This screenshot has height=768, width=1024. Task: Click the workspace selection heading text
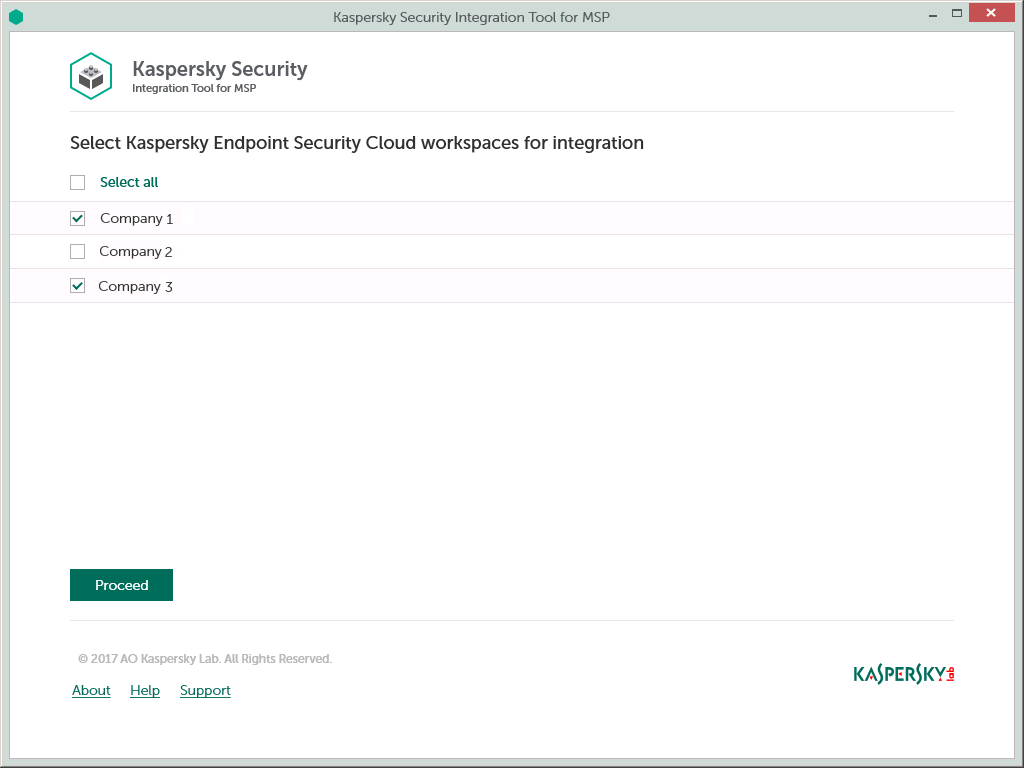pos(357,143)
